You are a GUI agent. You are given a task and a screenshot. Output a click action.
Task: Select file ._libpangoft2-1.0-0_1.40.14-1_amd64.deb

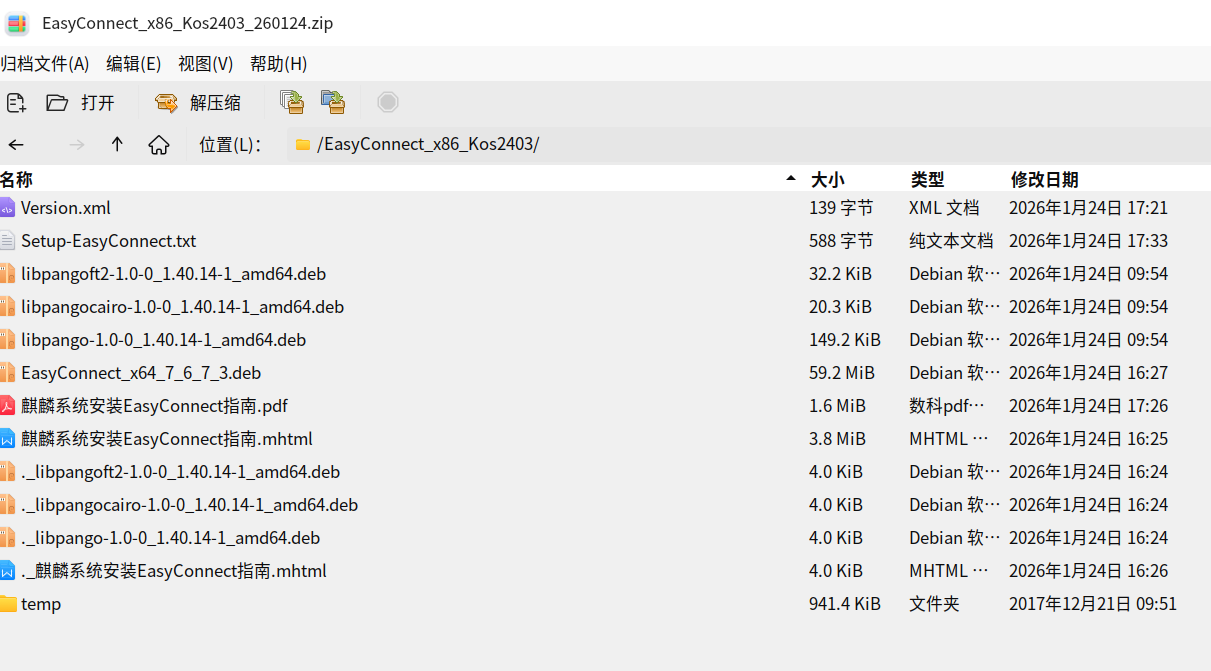(180, 472)
